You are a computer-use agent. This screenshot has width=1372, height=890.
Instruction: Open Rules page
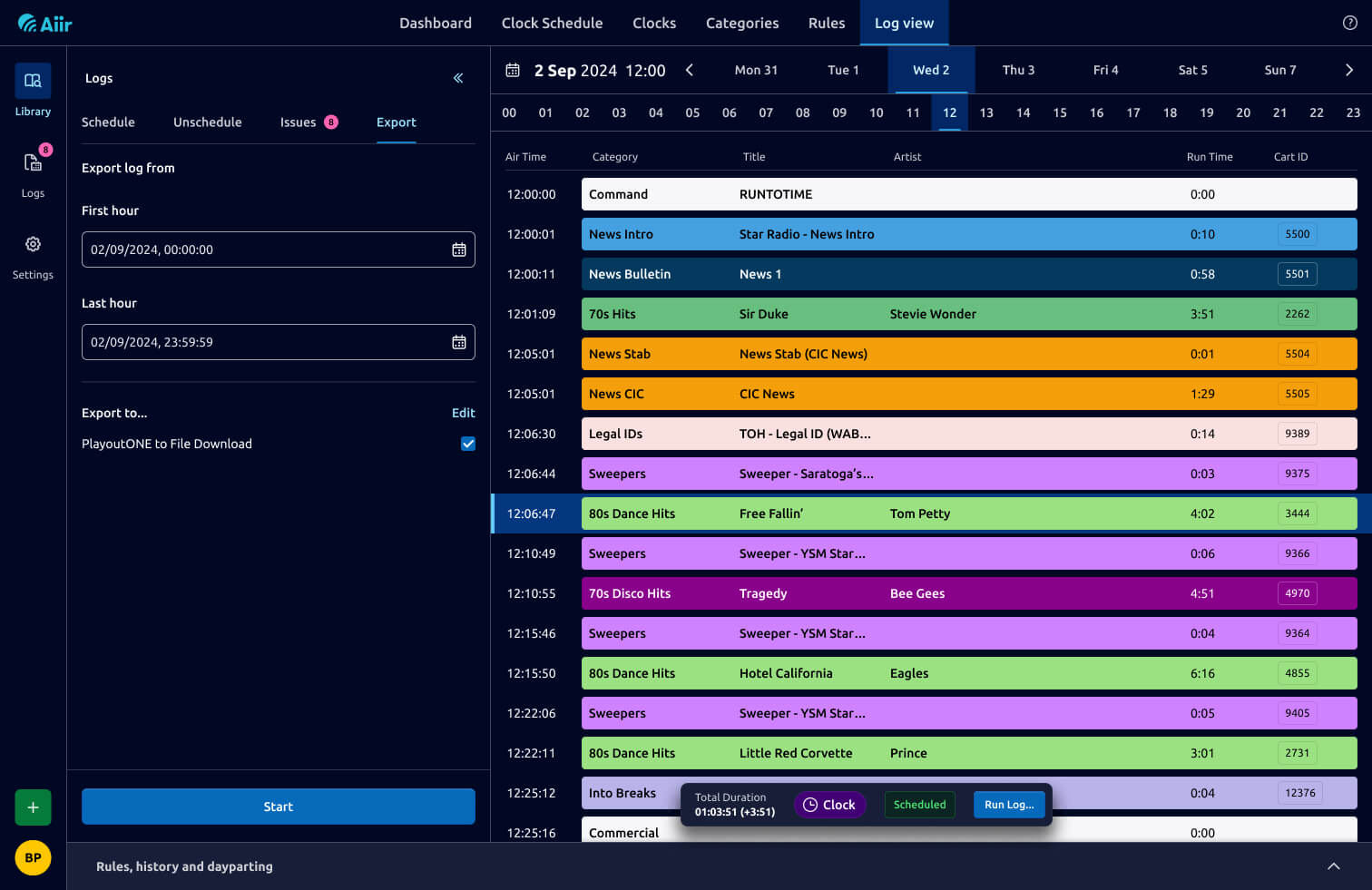[x=827, y=23]
